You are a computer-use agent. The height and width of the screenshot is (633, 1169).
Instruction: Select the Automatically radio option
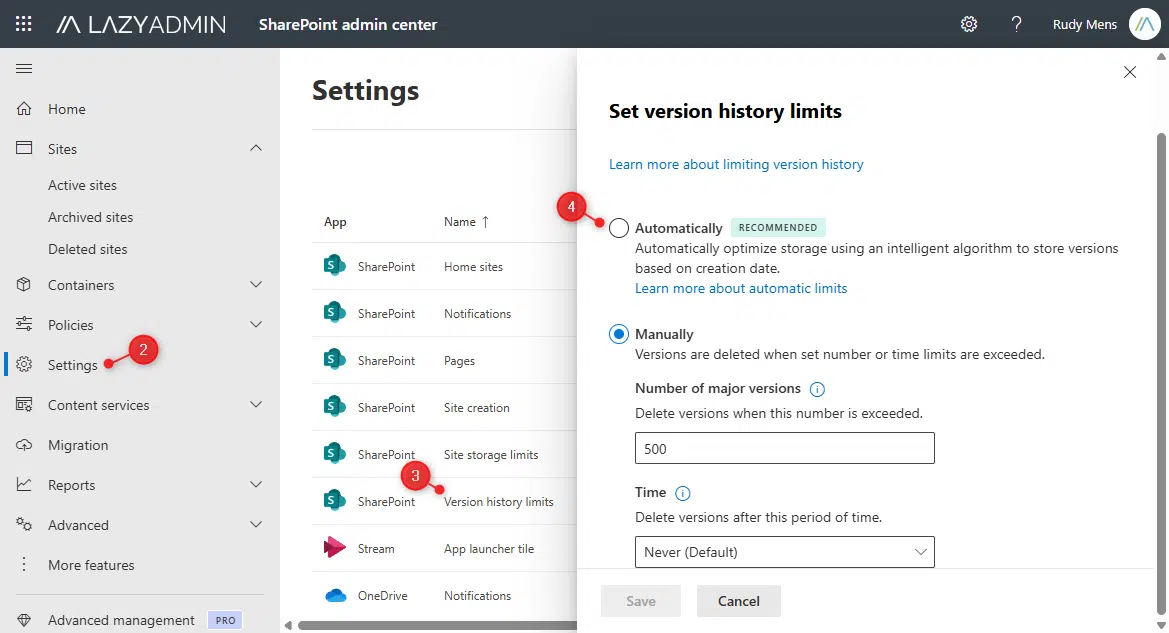click(619, 228)
